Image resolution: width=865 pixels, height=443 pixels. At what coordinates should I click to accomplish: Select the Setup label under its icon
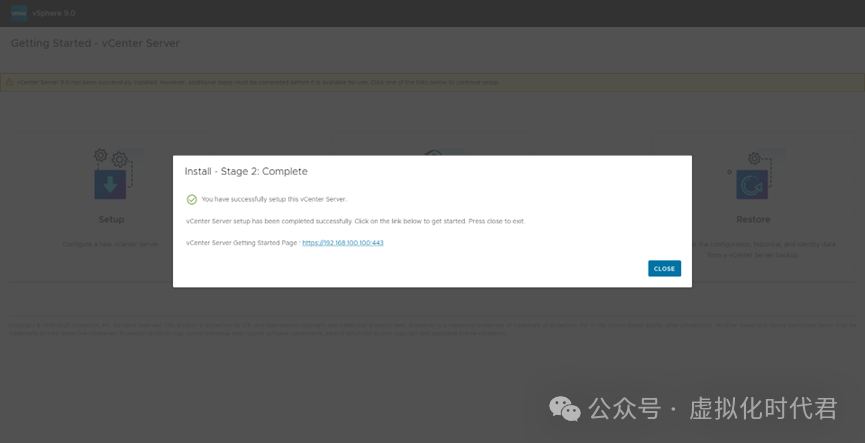click(111, 219)
